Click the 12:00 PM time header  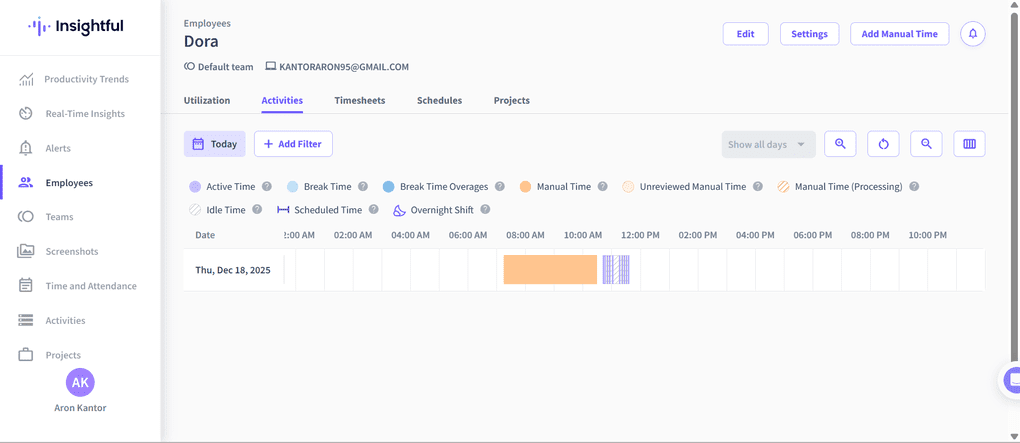pos(641,235)
